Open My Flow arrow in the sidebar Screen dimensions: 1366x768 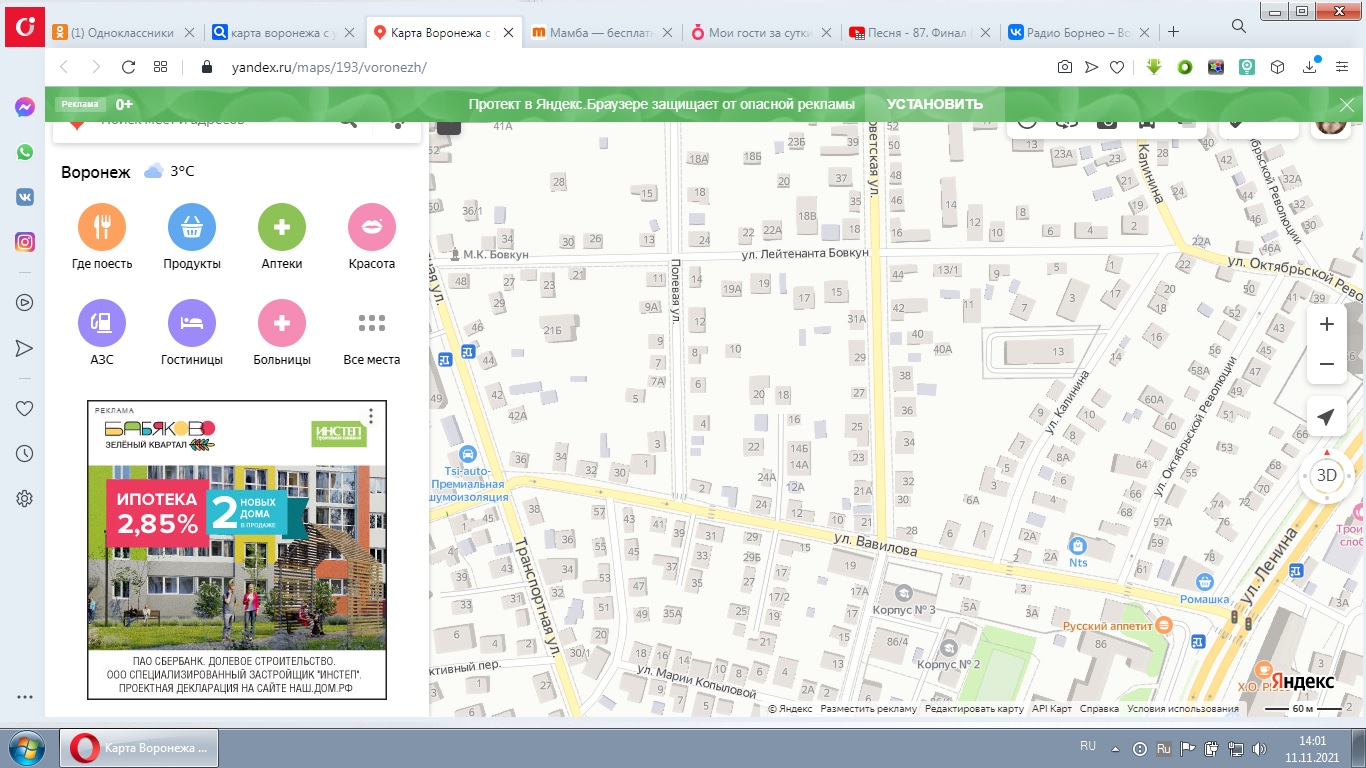25,348
